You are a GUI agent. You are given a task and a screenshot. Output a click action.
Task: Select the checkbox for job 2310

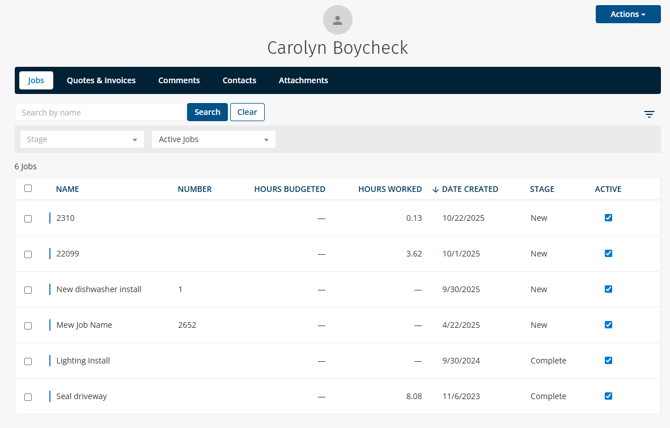coord(28,218)
